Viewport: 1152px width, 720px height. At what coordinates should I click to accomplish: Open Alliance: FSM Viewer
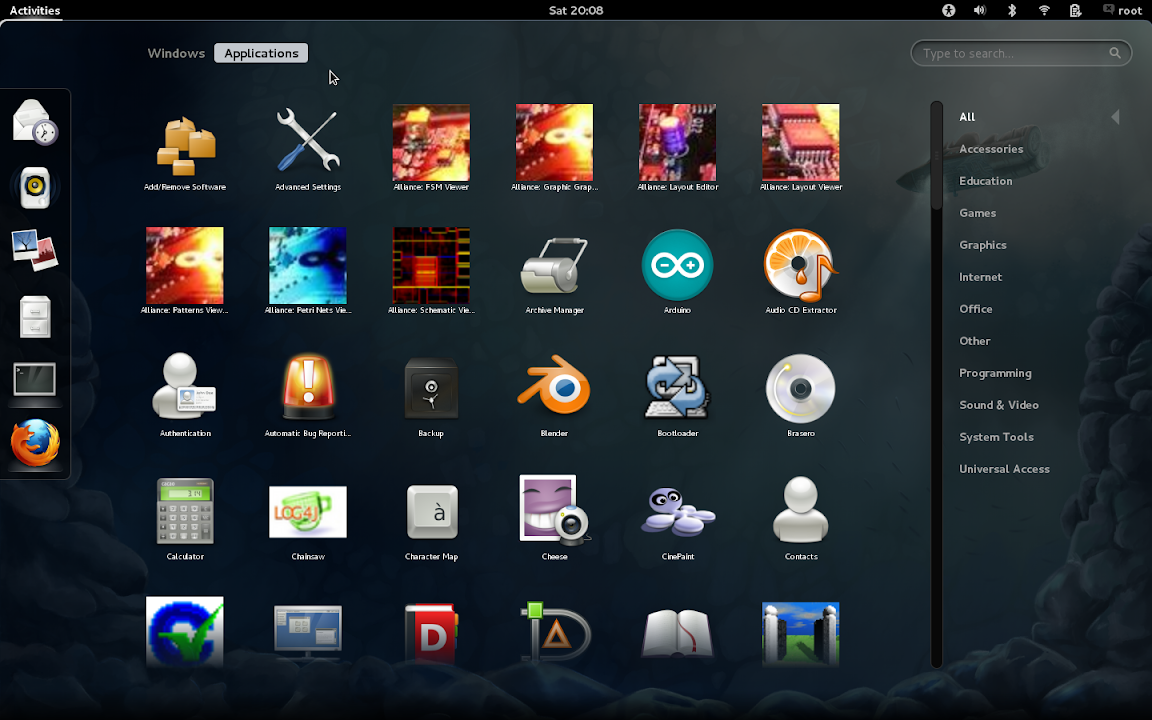click(431, 146)
